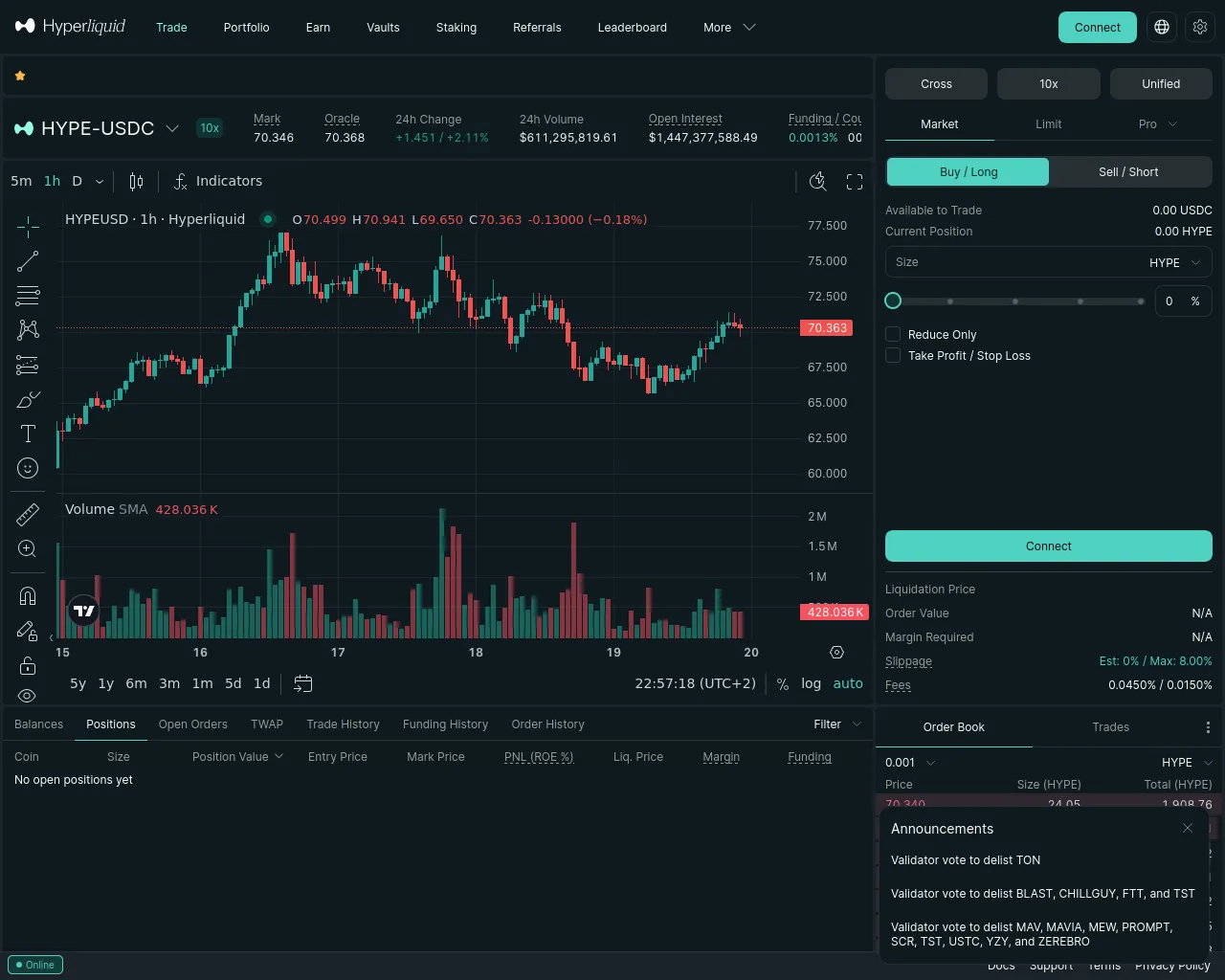This screenshot has height=980, width=1225.
Task: Toggle chart fullscreen mode
Action: pyautogui.click(x=855, y=181)
